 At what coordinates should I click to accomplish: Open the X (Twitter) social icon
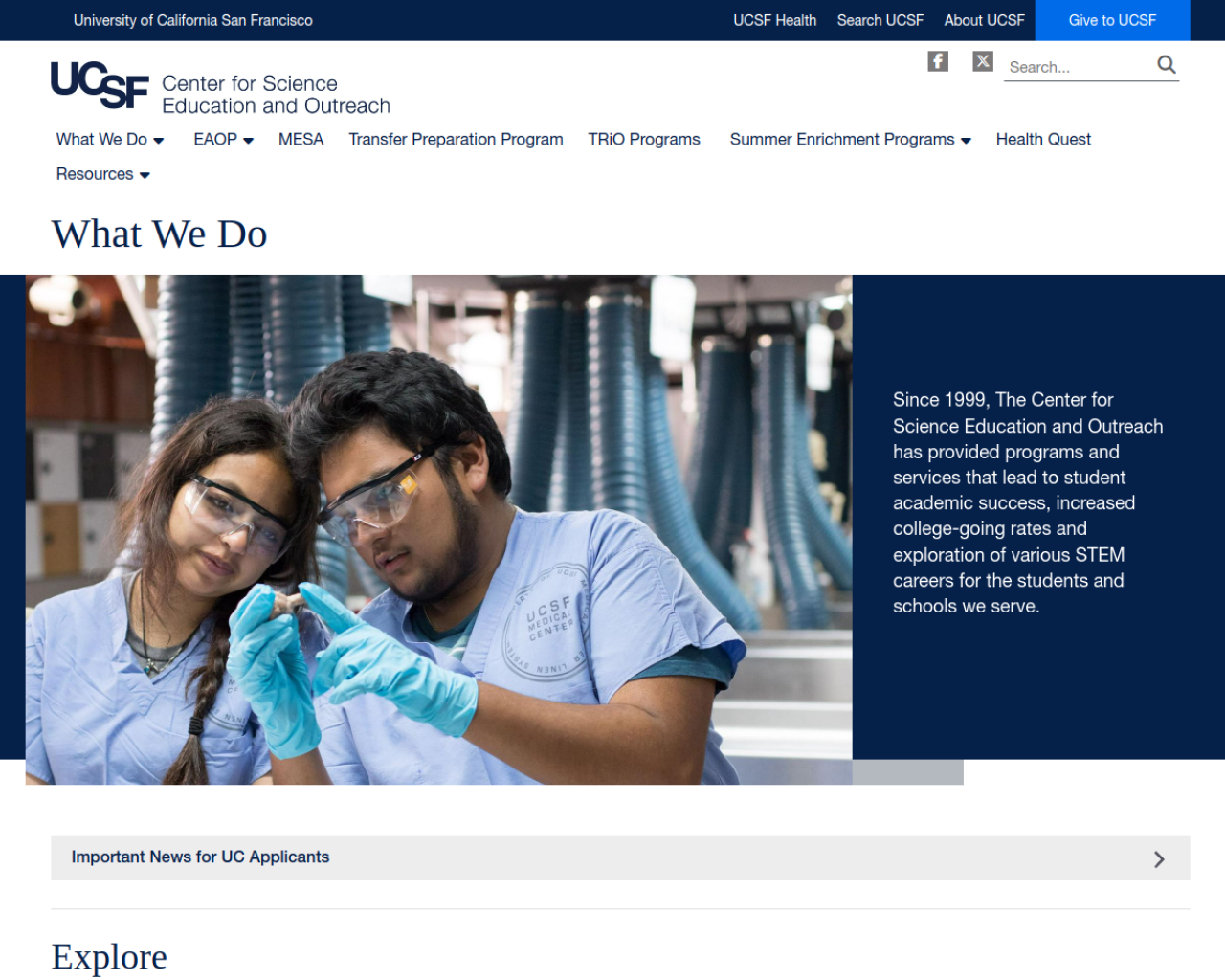(x=983, y=61)
